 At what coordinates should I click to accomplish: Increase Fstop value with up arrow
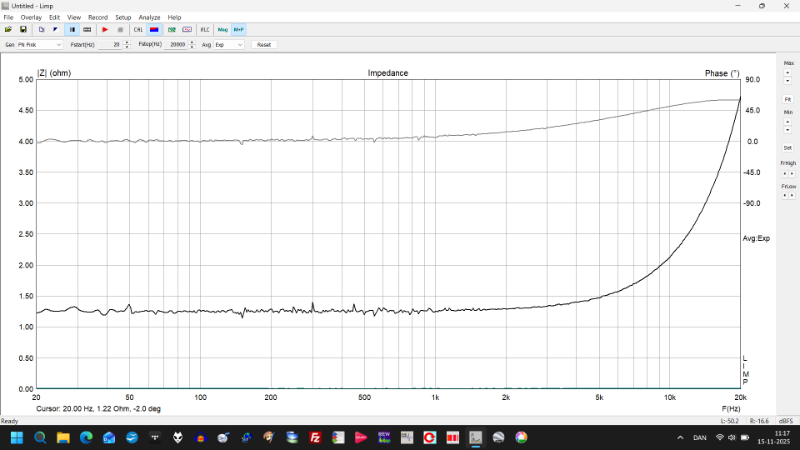click(192, 43)
